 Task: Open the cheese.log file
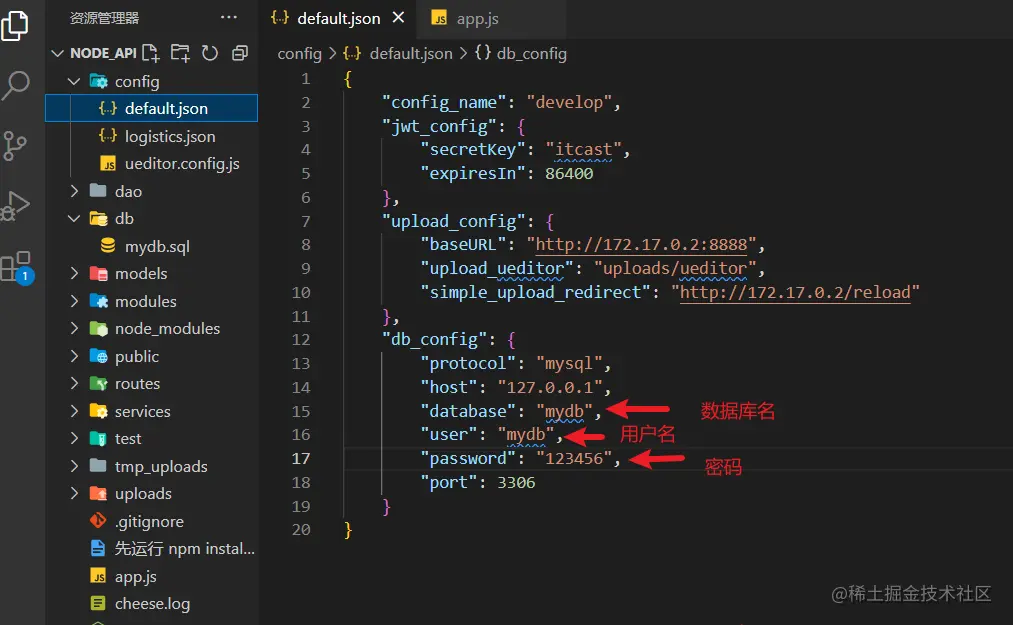pyautogui.click(x=151, y=604)
